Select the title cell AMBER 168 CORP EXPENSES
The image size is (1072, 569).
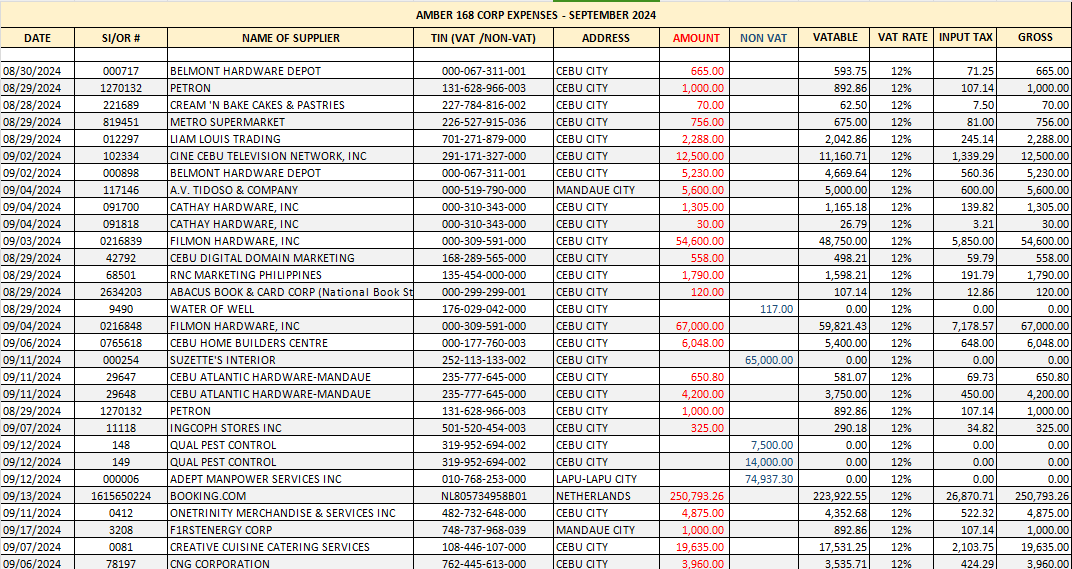tap(536, 15)
